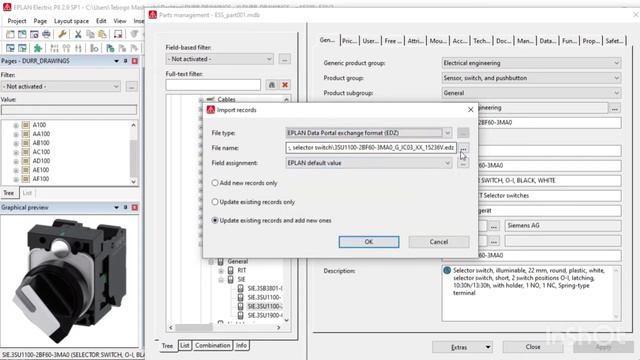Click the paste icon in toolbar
This screenshot has height=360, width=640.
[102, 34]
